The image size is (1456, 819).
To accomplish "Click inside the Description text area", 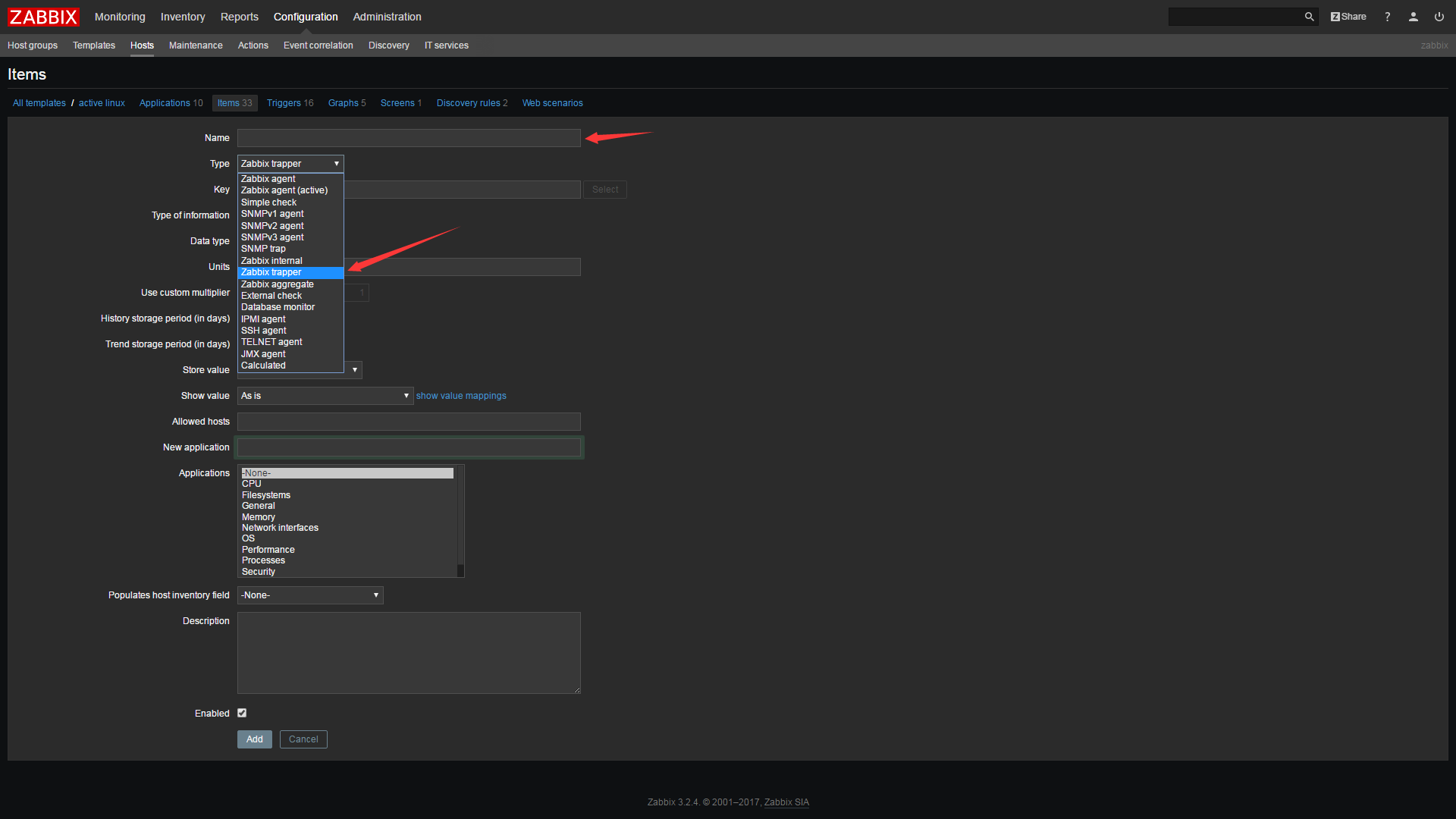I will click(x=409, y=653).
